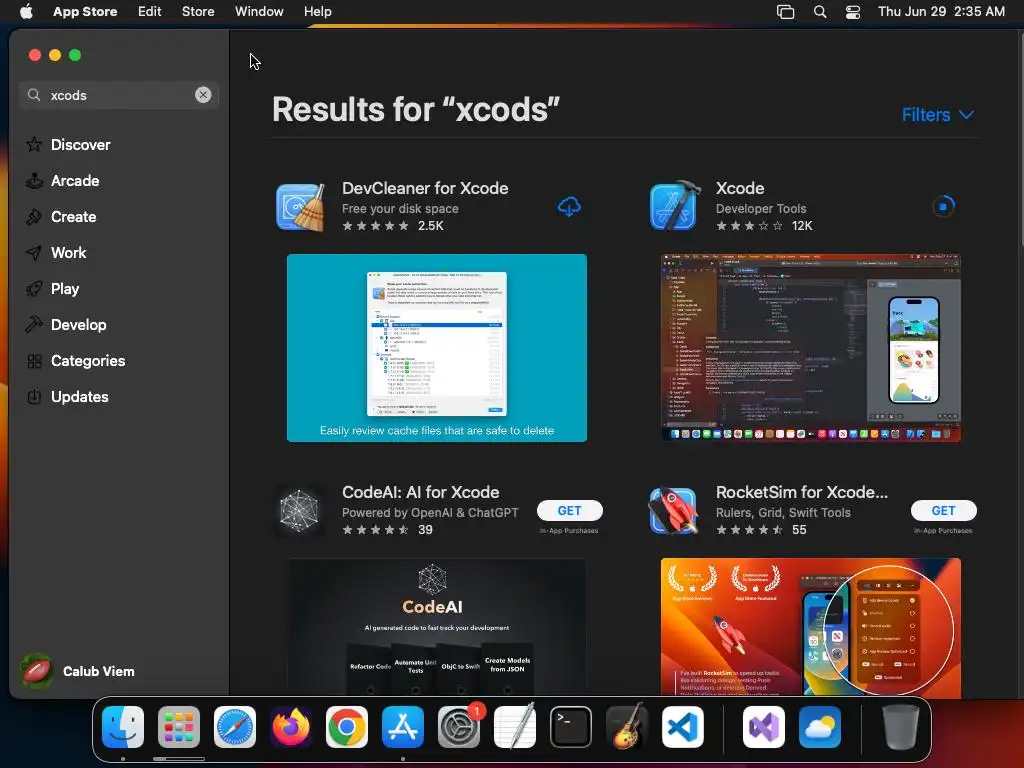Open TextEdit from the Dock
Image resolution: width=1024 pixels, height=768 pixels.
click(x=515, y=727)
